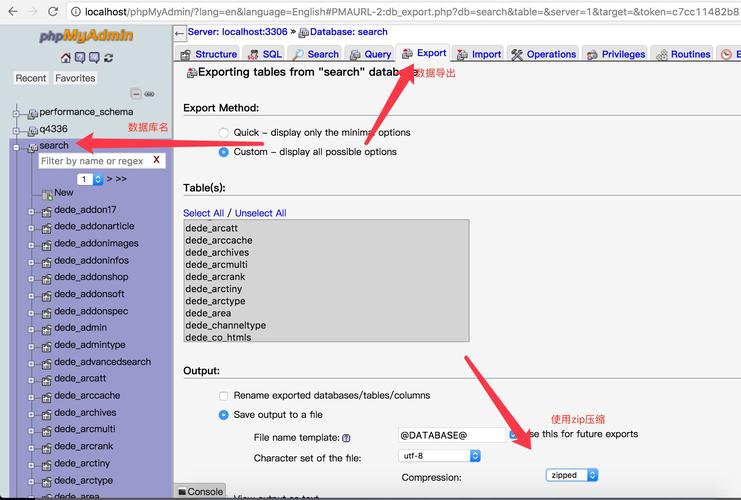Expand the performance_schema database node
Viewport: 741px width, 500px height.
(16, 113)
